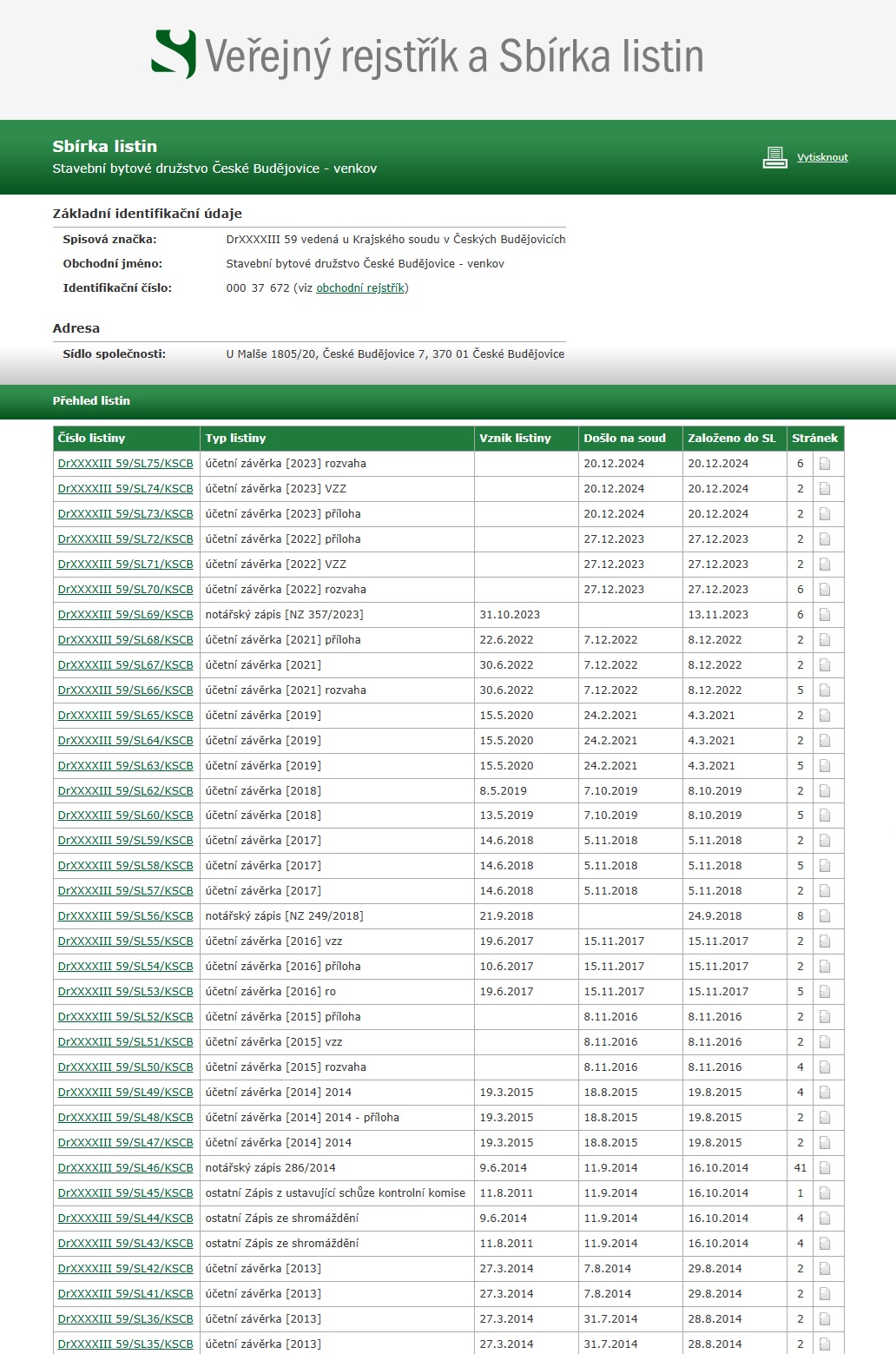Open document icon for SL50/KSCB row
Viewport: 896px width, 1354px height.
(x=825, y=1067)
